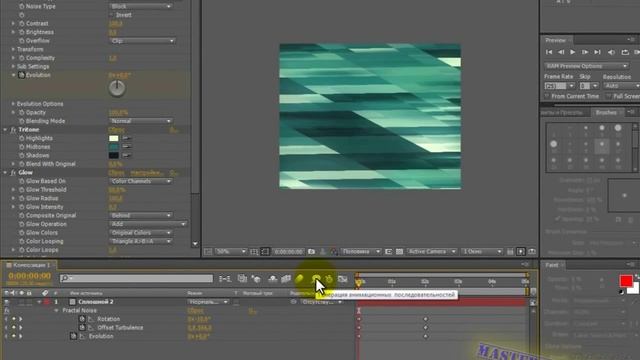The width and height of the screenshot is (640, 360).
Task: Pick Highlights color with eyedropper
Action: pyautogui.click(x=127, y=138)
